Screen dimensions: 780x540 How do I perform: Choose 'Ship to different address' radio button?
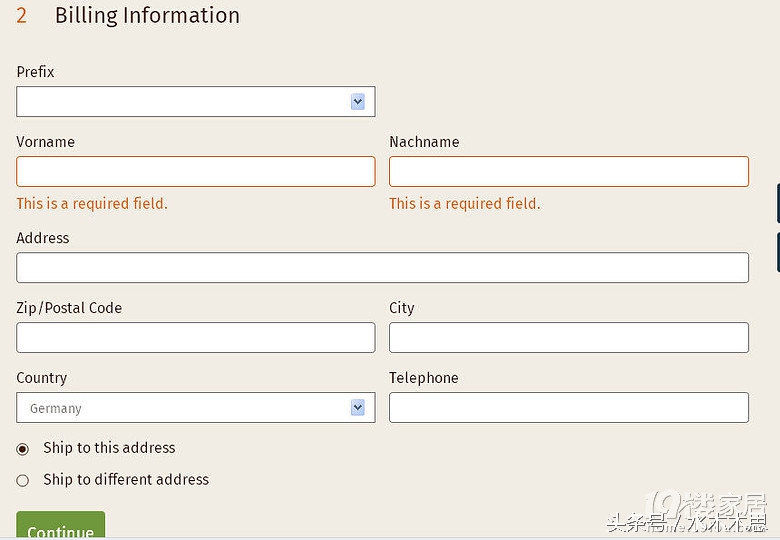[23, 481]
